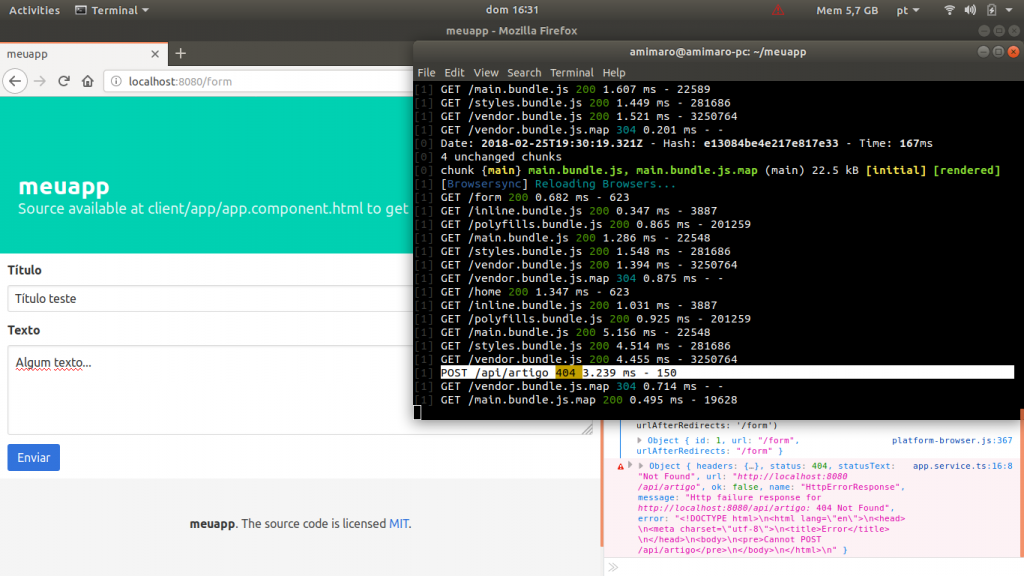Click the Firefox back arrow button

15,81
